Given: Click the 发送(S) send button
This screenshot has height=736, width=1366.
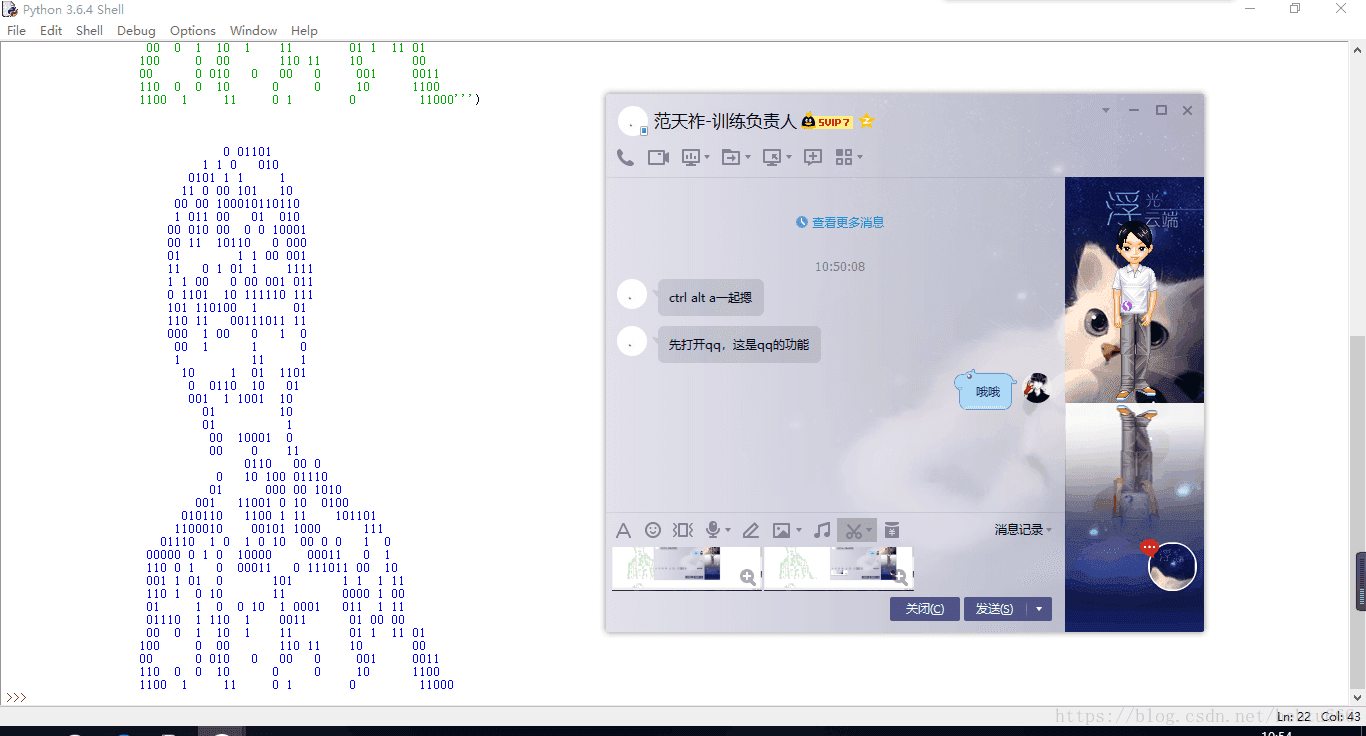Looking at the screenshot, I should point(995,609).
